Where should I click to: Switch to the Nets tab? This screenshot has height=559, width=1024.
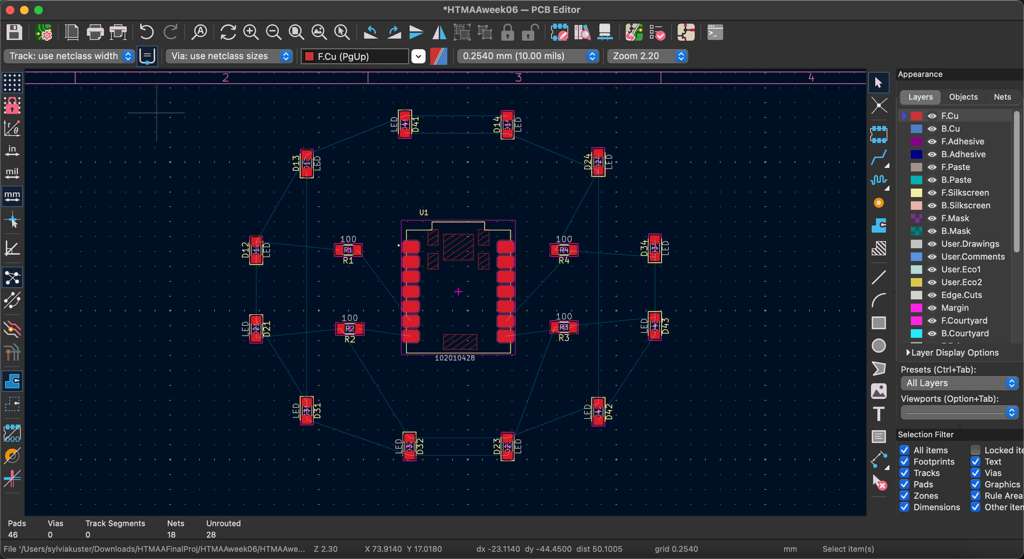coord(1001,97)
